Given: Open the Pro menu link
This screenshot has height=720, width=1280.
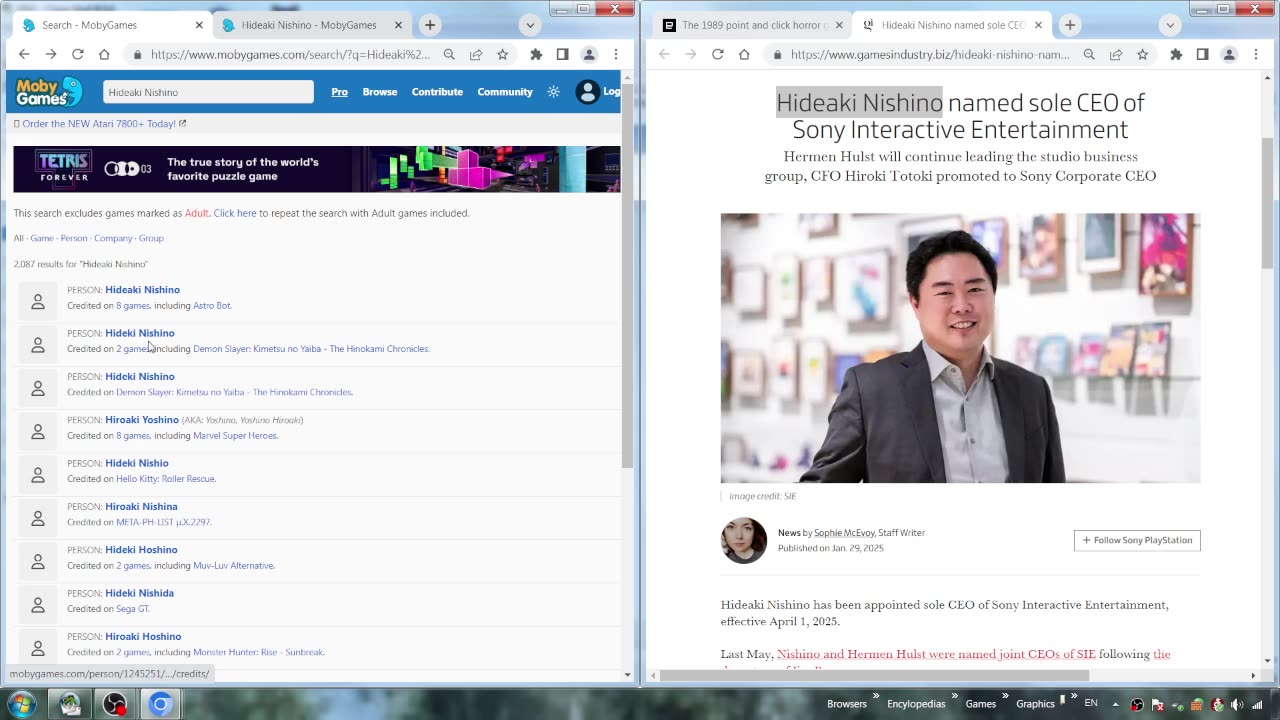Looking at the screenshot, I should point(340,92).
